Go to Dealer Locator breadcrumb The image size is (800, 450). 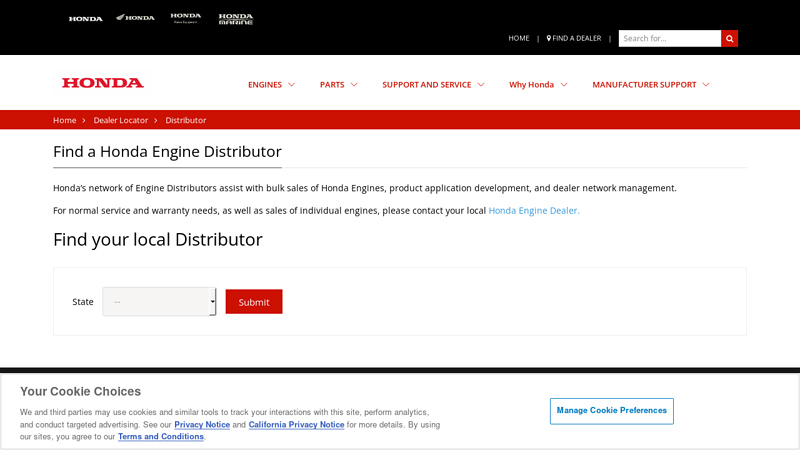tap(120, 120)
